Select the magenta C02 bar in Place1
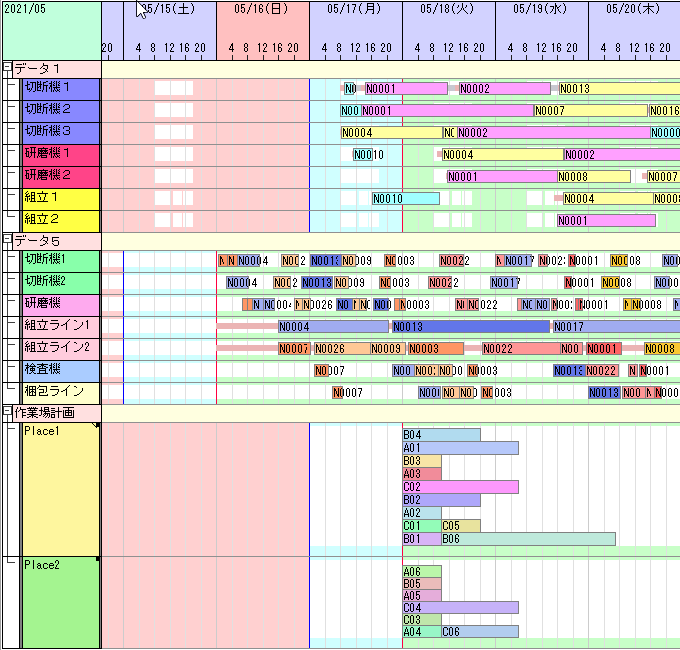The width and height of the screenshot is (680, 650). 460,487
